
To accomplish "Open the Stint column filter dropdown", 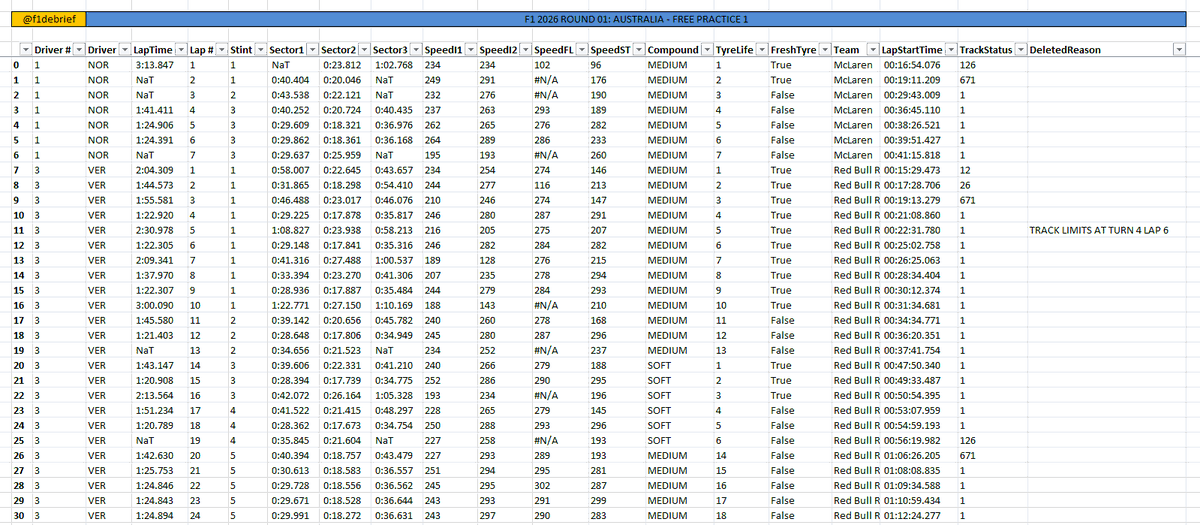I will (260, 50).
